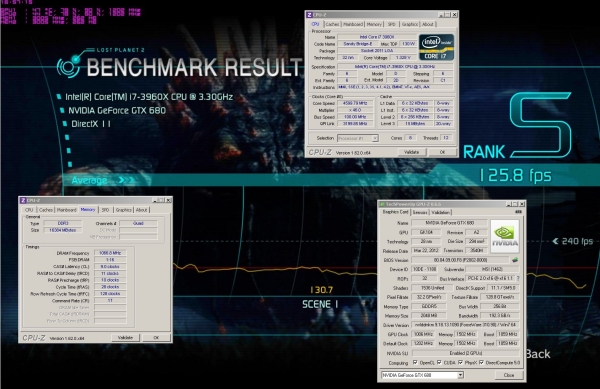The image size is (600, 389).
Task: Click the Intel Core i7 logo badge
Action: coord(436,47)
